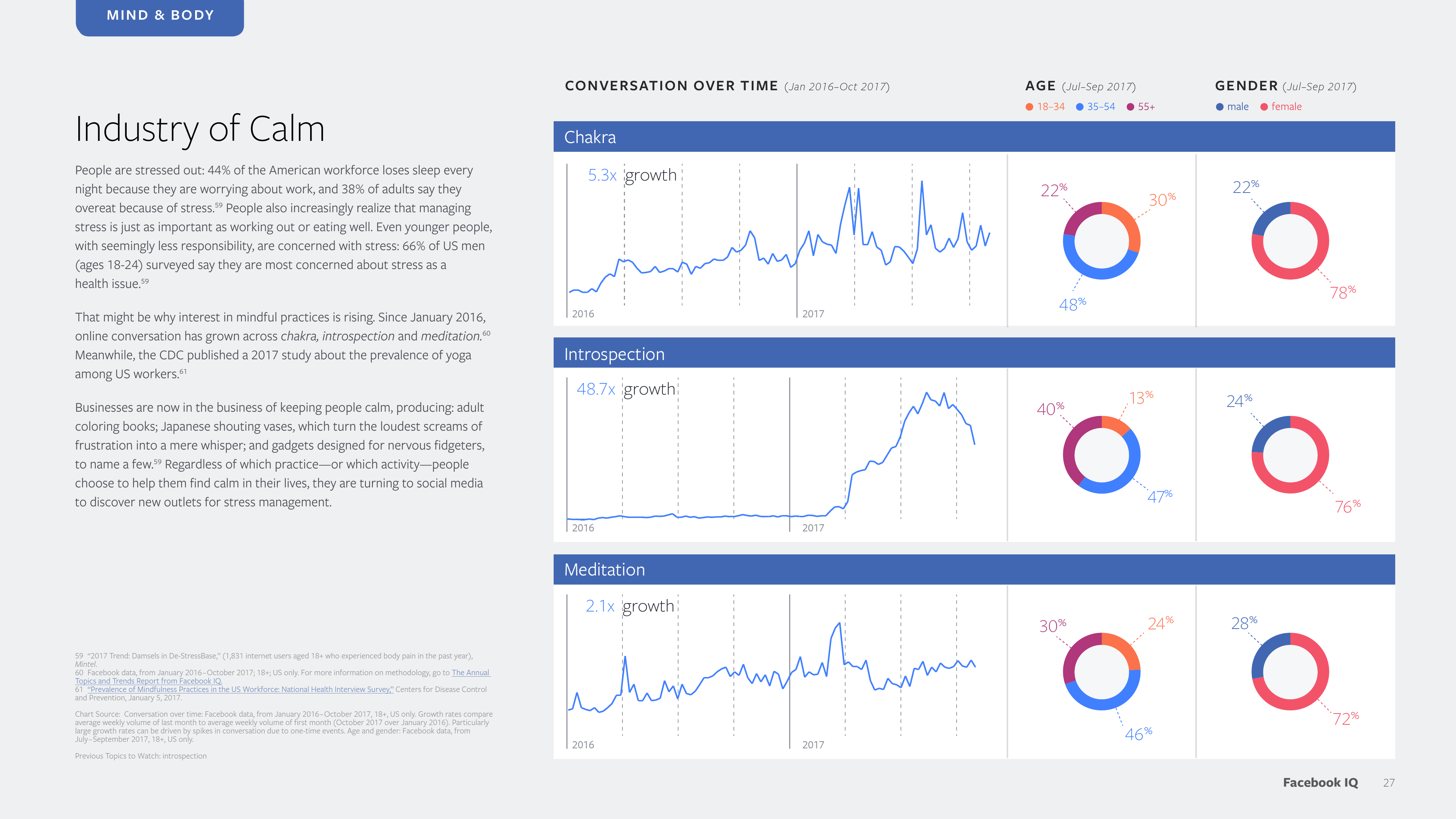This screenshot has width=1456, height=819.
Task: Click the Chakra gender donut chart
Action: (1290, 241)
